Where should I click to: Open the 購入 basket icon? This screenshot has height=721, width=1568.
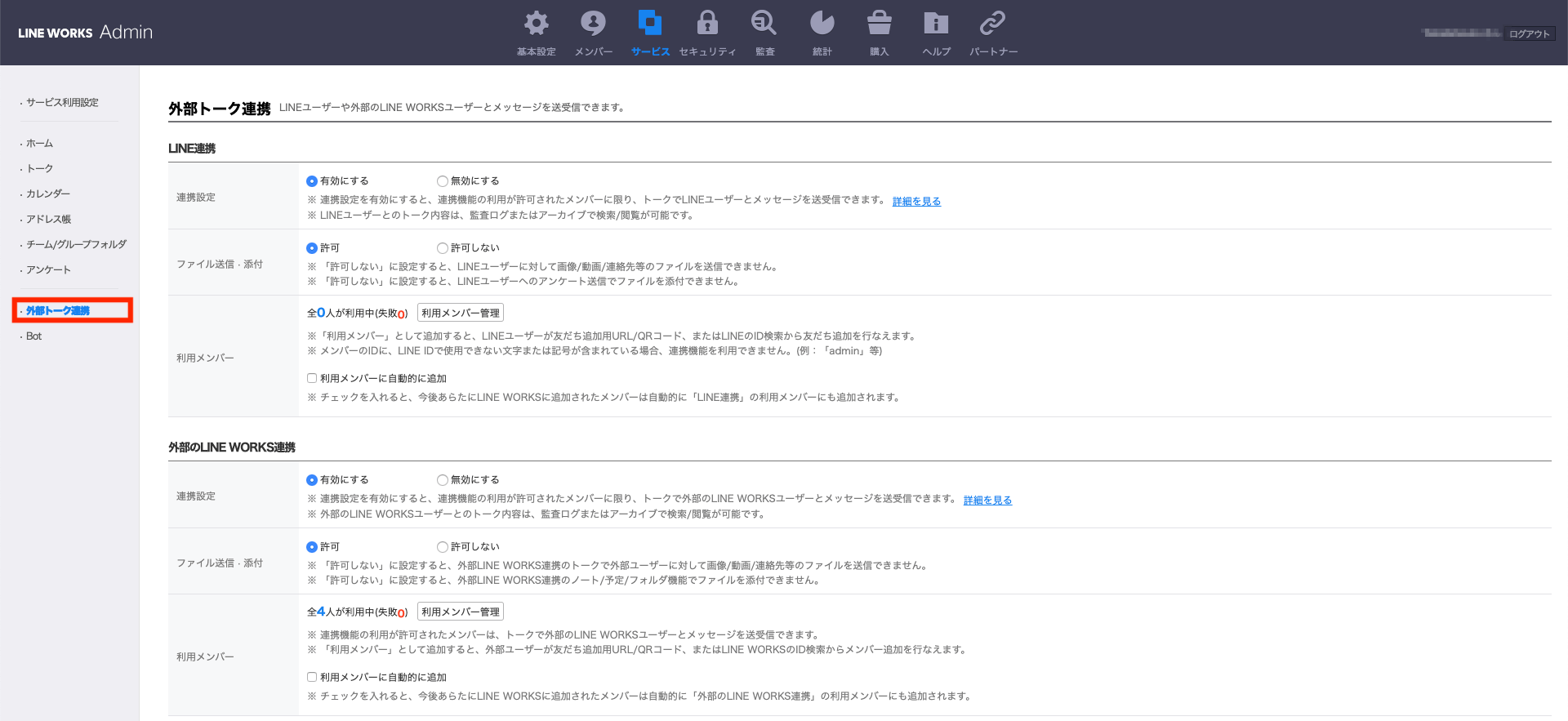(879, 24)
